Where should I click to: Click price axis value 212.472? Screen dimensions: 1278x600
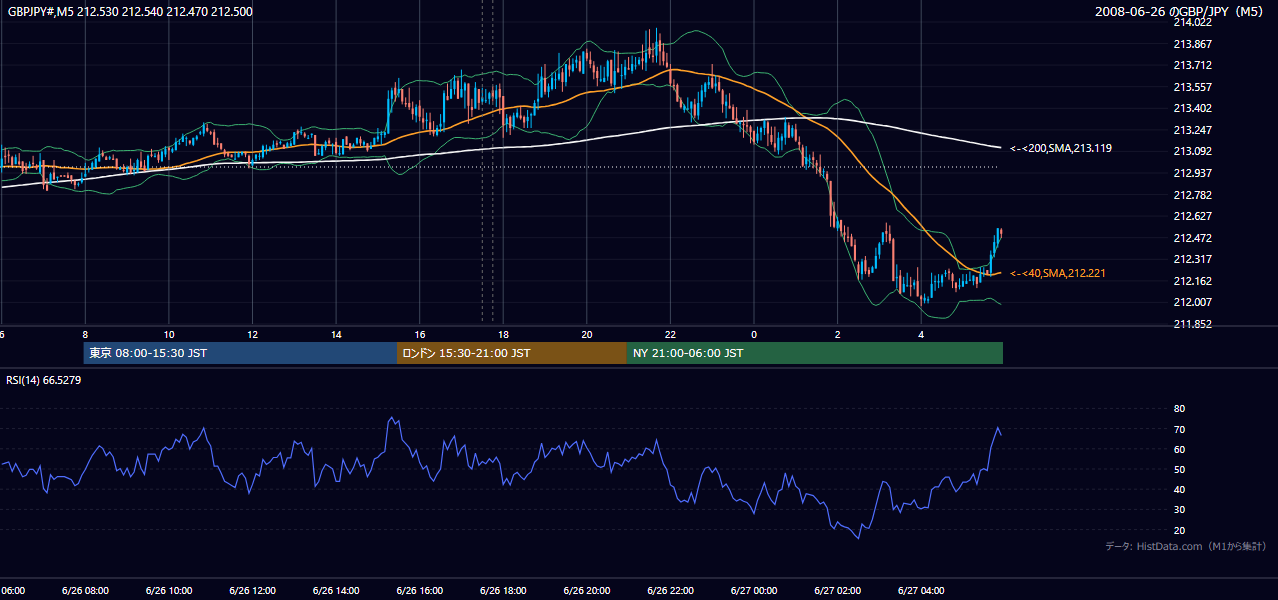(x=1191, y=238)
